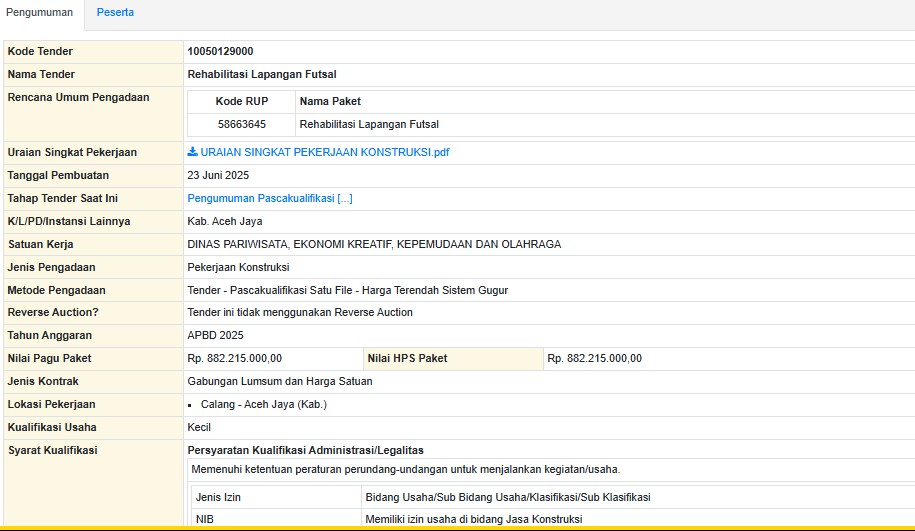Open the Pengumuman Pascakualifikasi stage link
The width and height of the screenshot is (915, 531).
tap(270, 198)
